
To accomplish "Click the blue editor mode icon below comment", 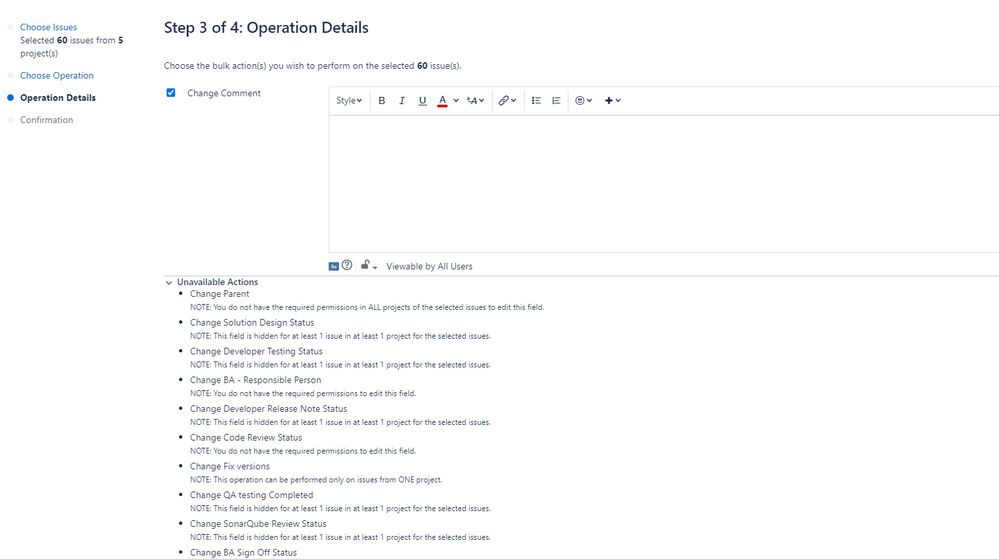I will point(334,266).
